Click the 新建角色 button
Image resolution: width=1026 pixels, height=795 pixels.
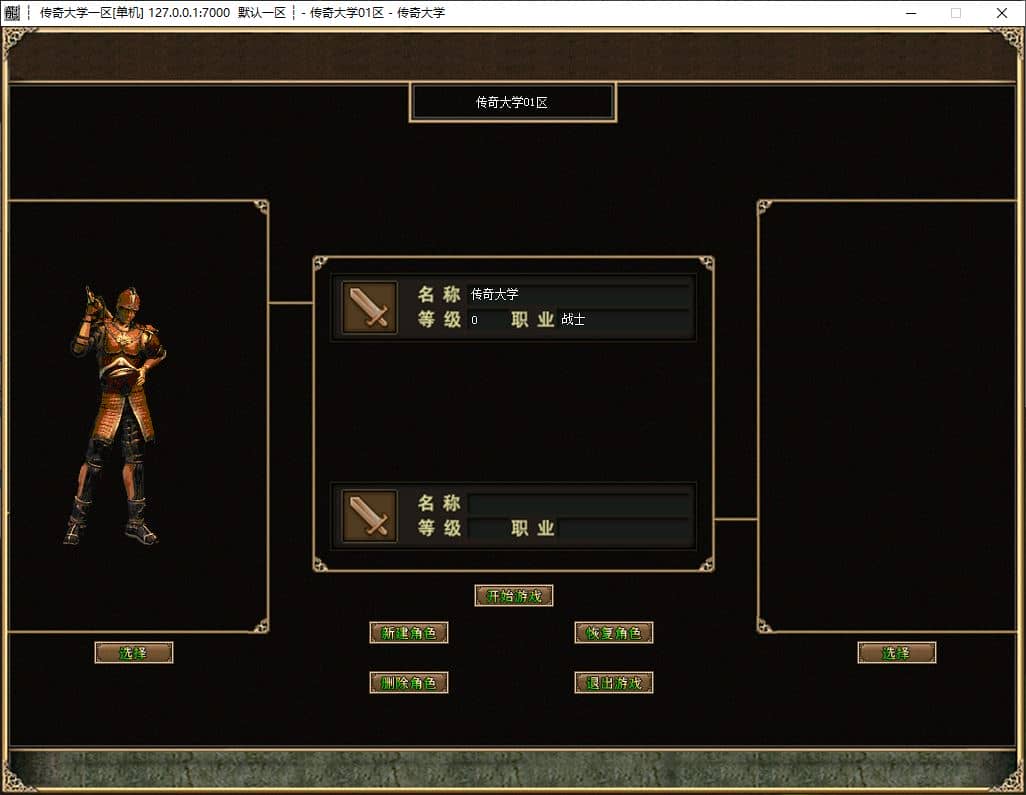pos(409,633)
